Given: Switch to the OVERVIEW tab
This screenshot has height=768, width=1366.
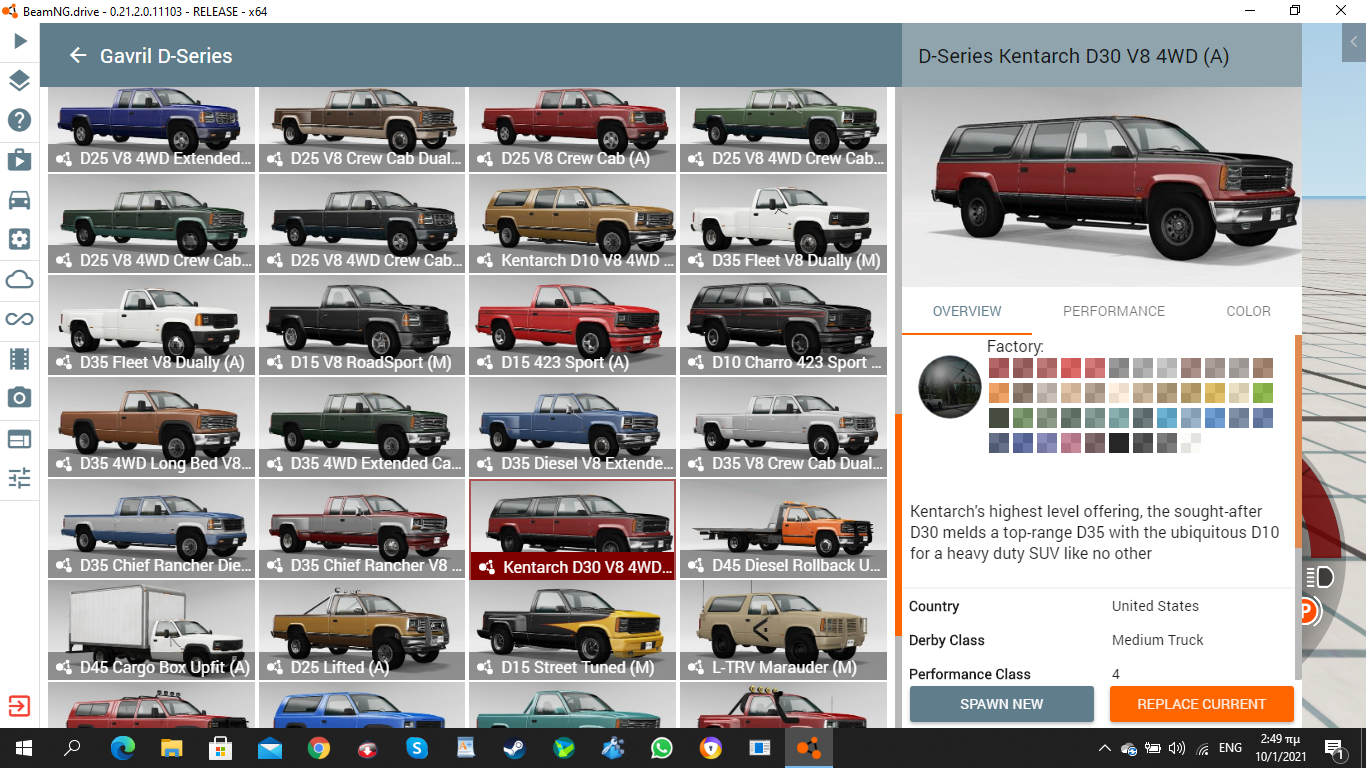Looking at the screenshot, I should pyautogui.click(x=967, y=311).
